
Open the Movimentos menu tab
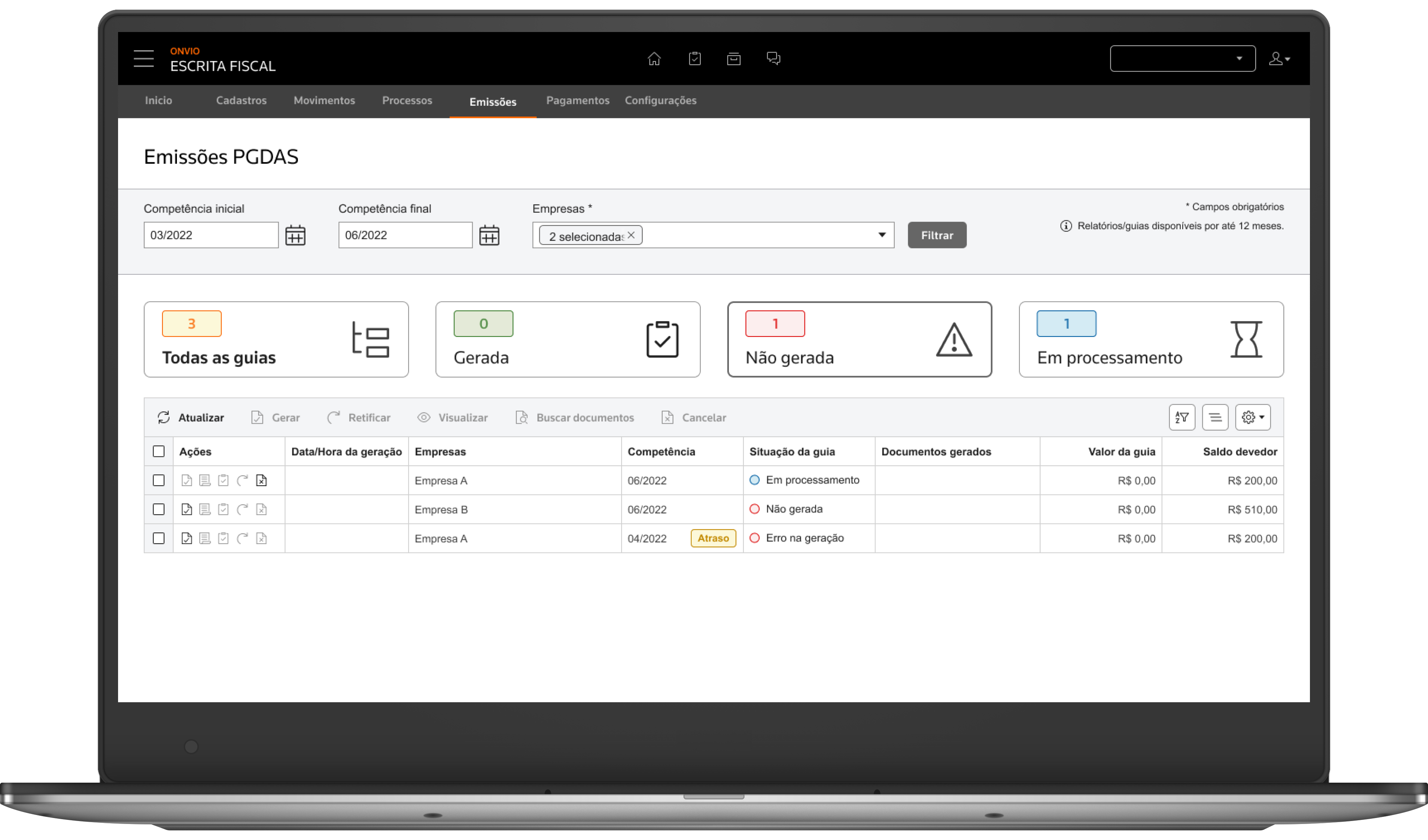pyautogui.click(x=324, y=100)
